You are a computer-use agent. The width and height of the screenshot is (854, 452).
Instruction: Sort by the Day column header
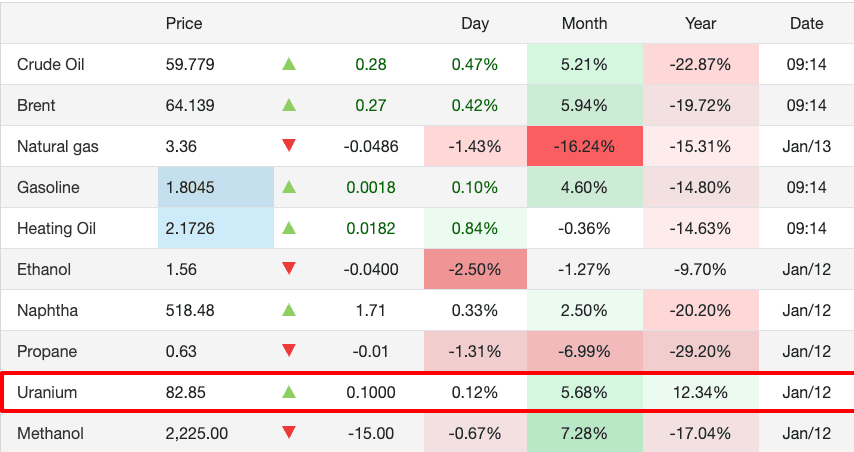[475, 23]
